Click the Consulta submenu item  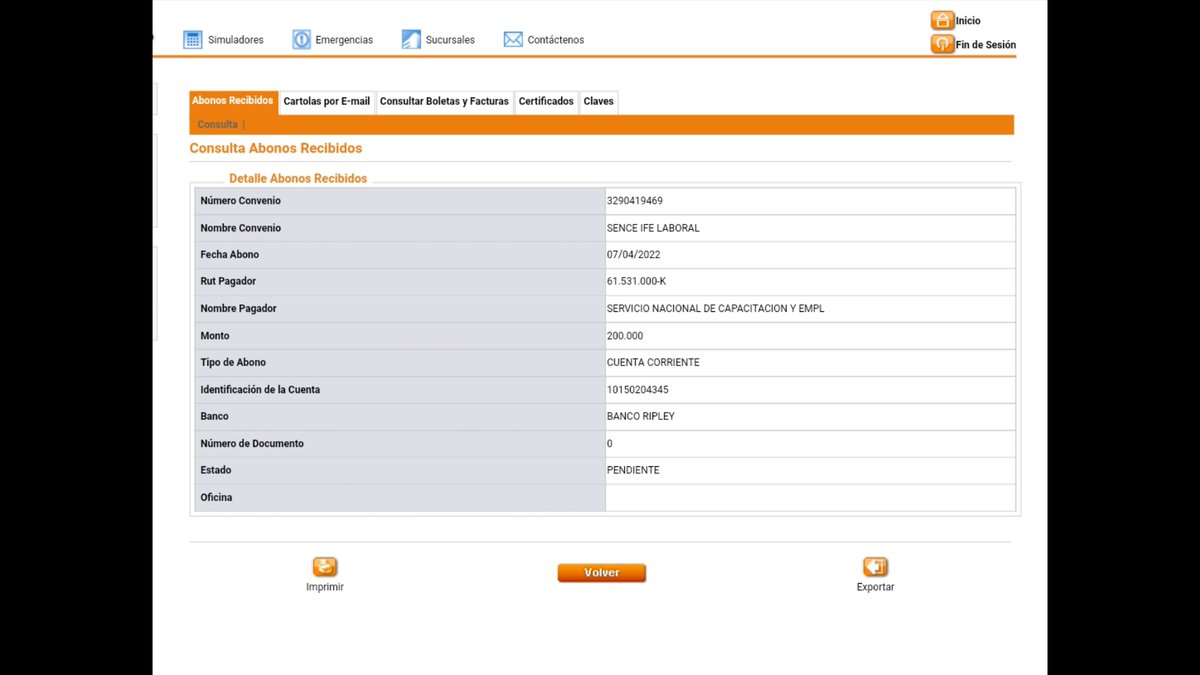(x=218, y=125)
